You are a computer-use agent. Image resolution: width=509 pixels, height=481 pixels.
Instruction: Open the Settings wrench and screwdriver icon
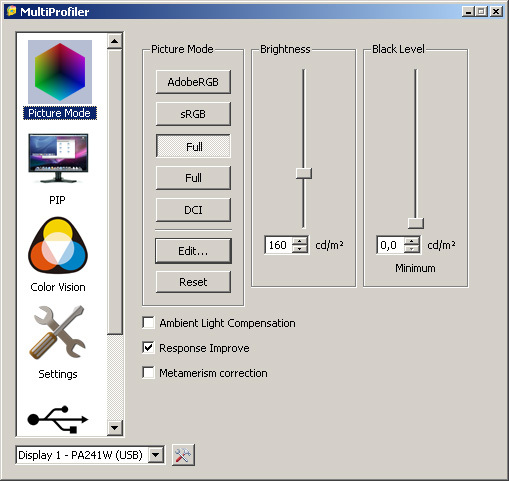[x=58, y=332]
